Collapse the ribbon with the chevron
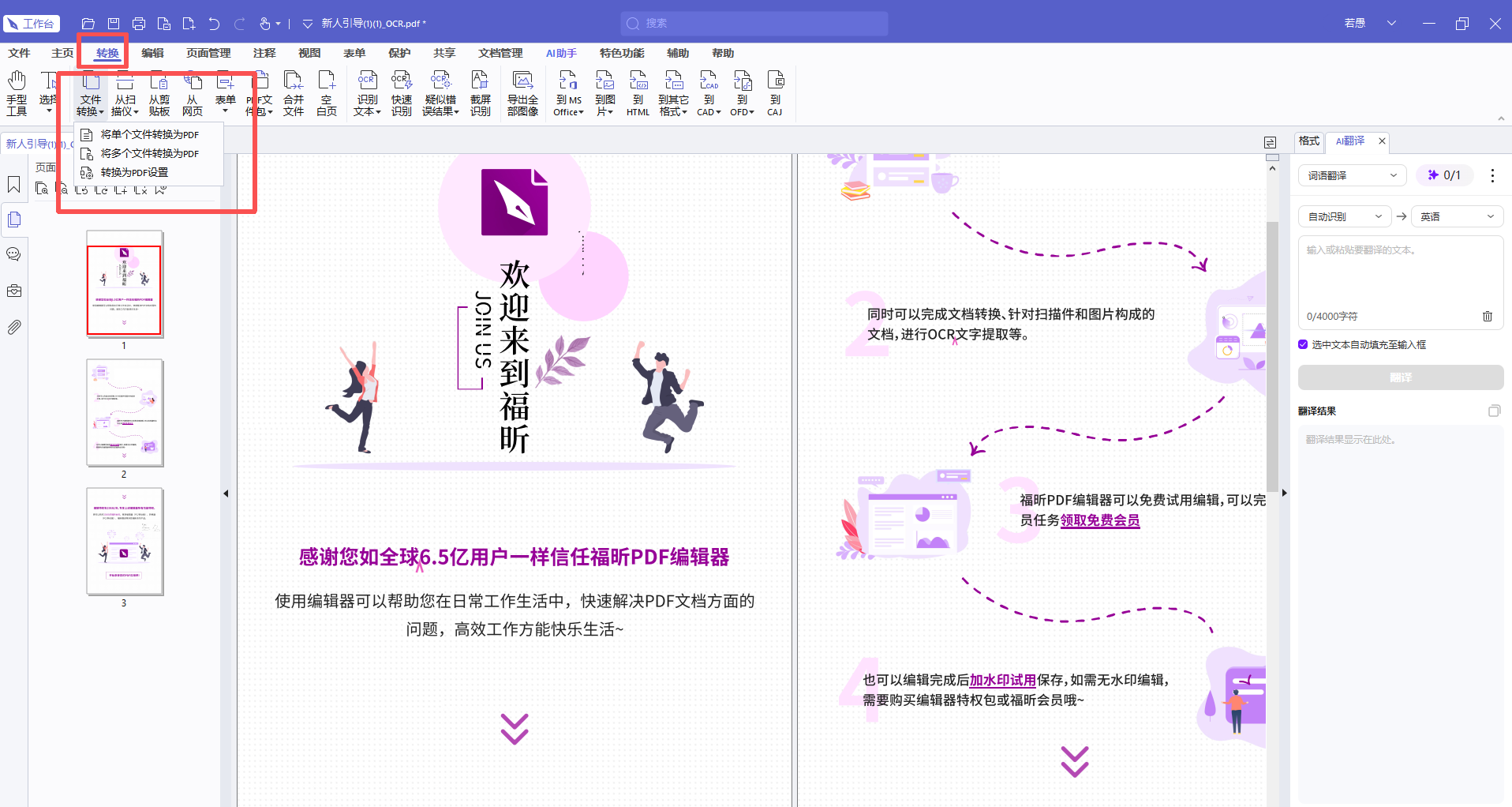This screenshot has height=807, width=1512. tap(1501, 118)
